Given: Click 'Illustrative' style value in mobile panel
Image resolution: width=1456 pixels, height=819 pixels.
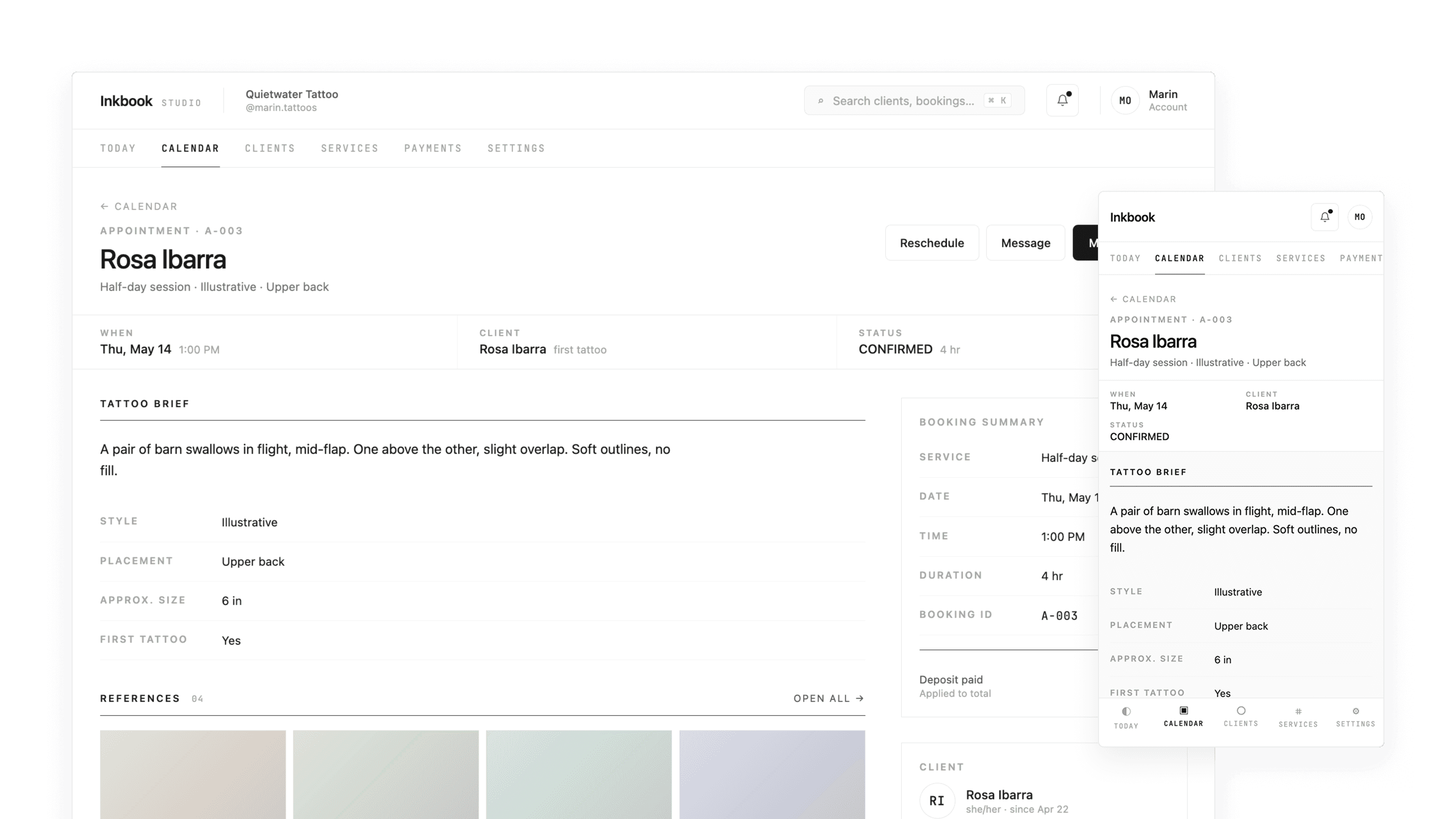Looking at the screenshot, I should click(1238, 592).
